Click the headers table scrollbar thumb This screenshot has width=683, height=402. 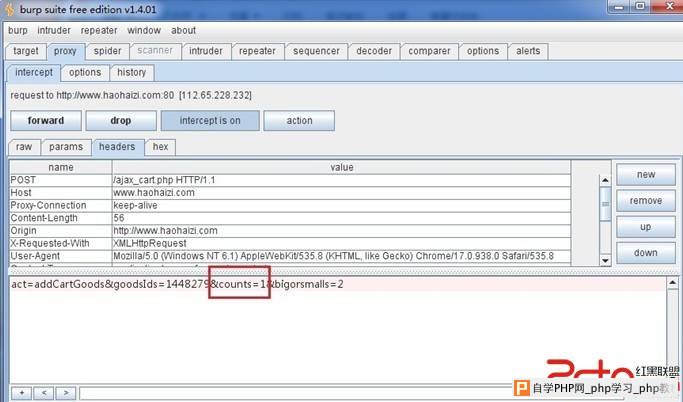605,204
